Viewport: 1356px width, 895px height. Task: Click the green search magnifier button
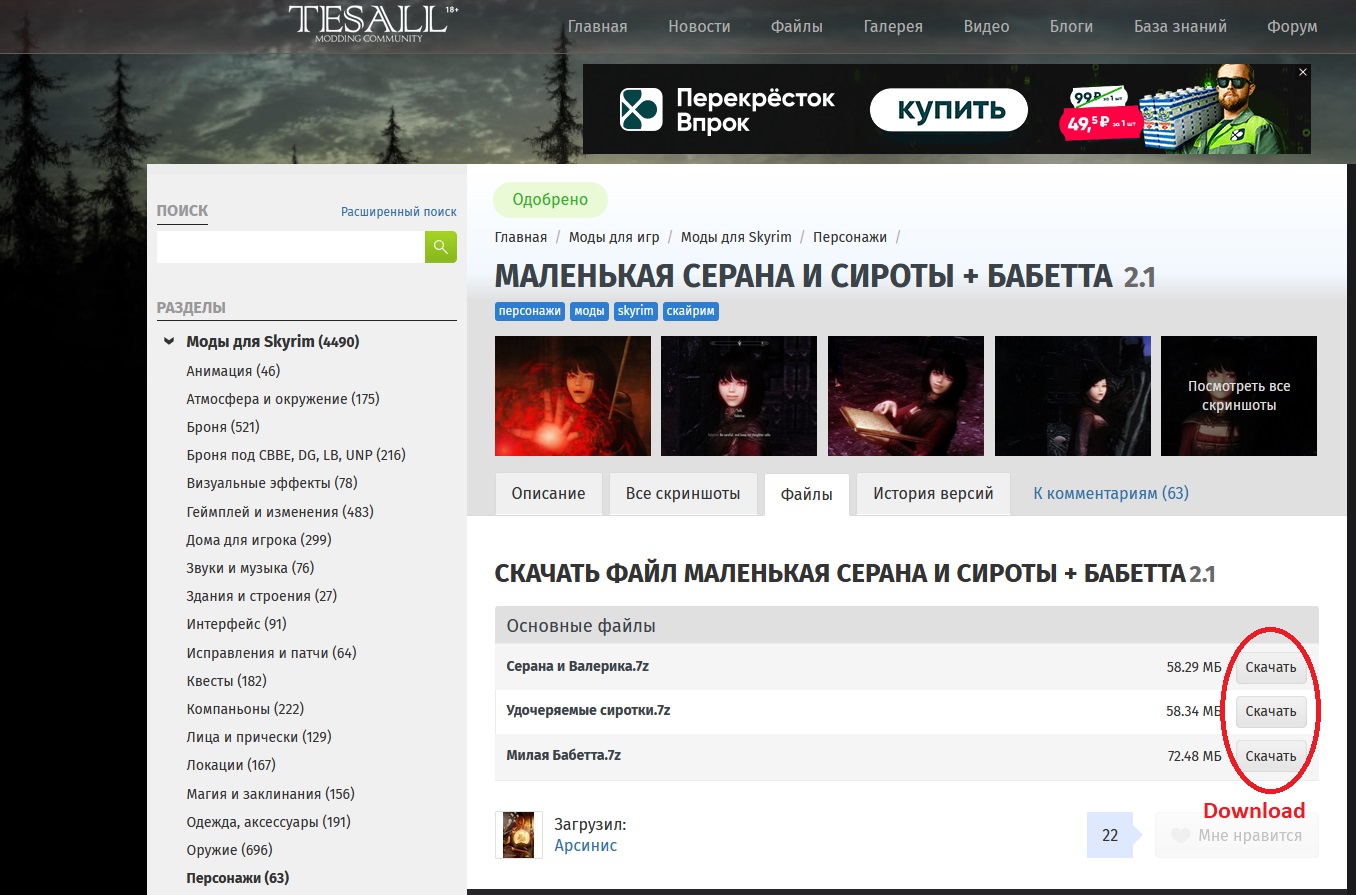point(441,247)
